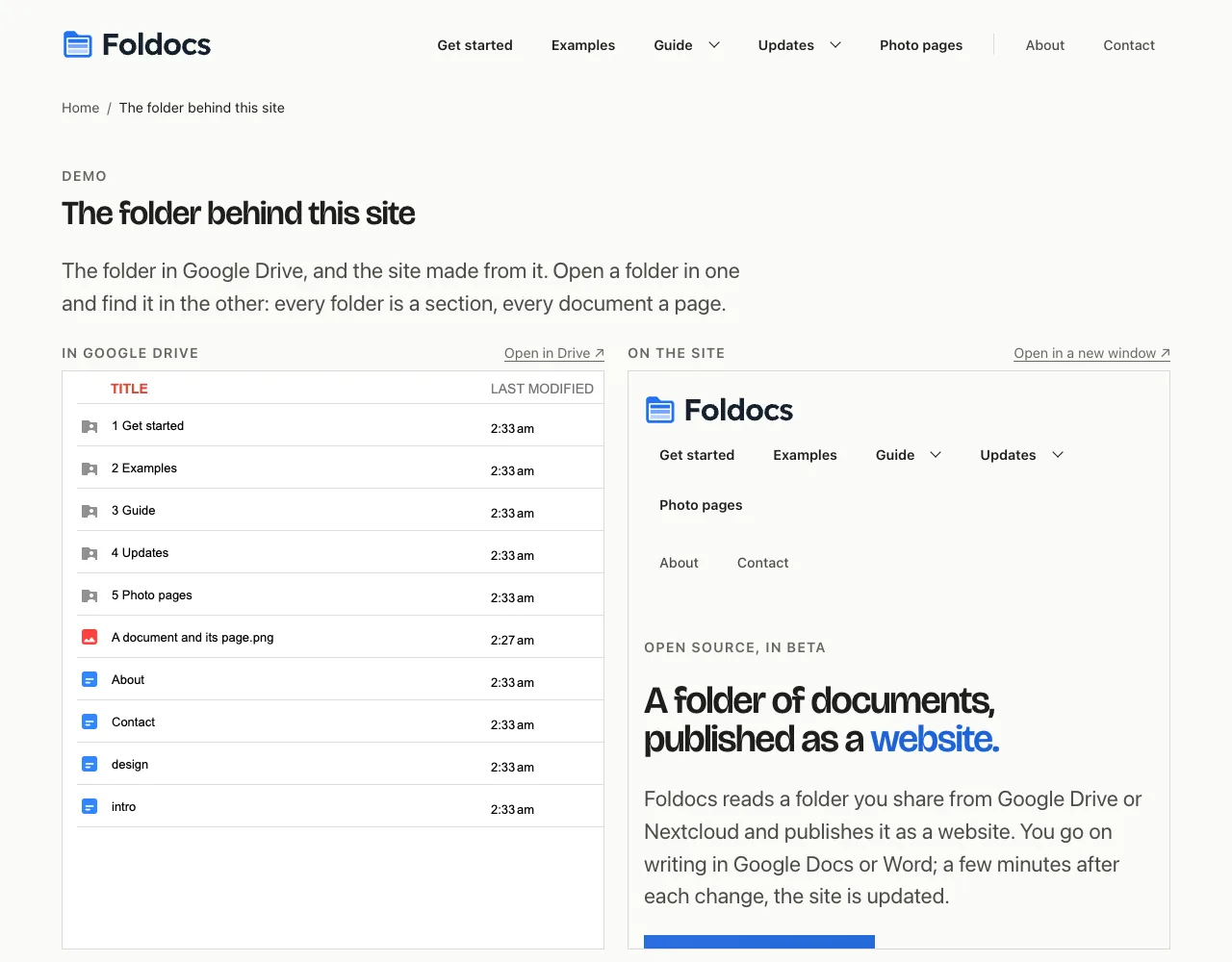1232x962 pixels.
Task: Expand the Updates chevron in site preview
Action: pyautogui.click(x=1058, y=455)
